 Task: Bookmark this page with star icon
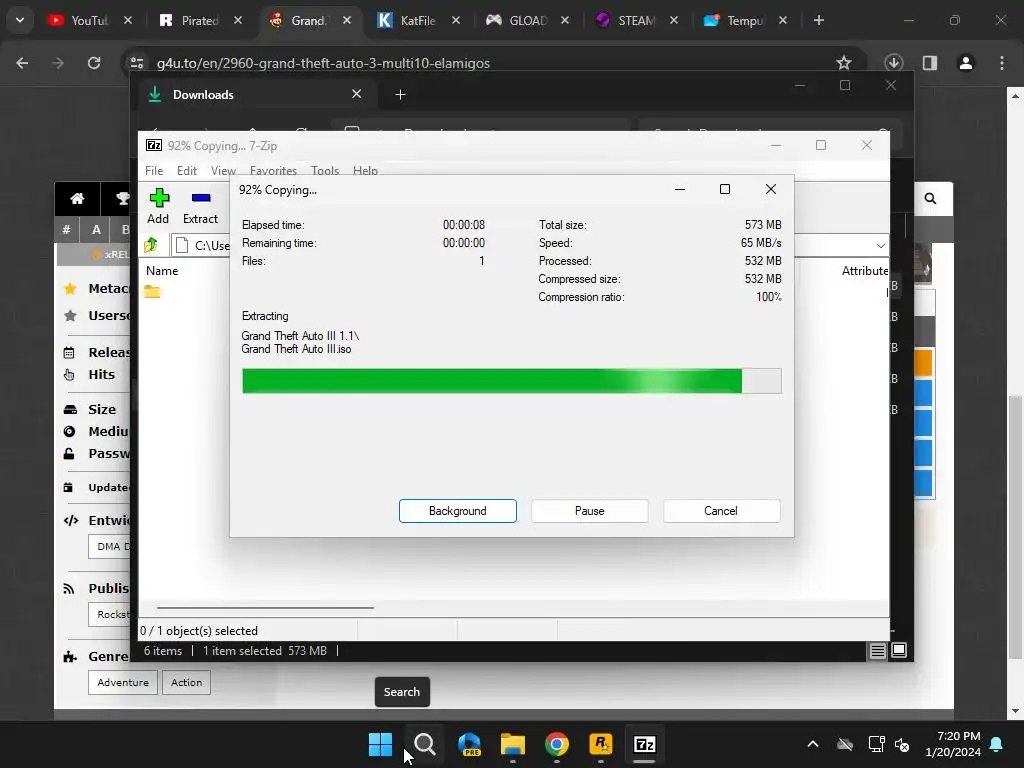point(844,63)
